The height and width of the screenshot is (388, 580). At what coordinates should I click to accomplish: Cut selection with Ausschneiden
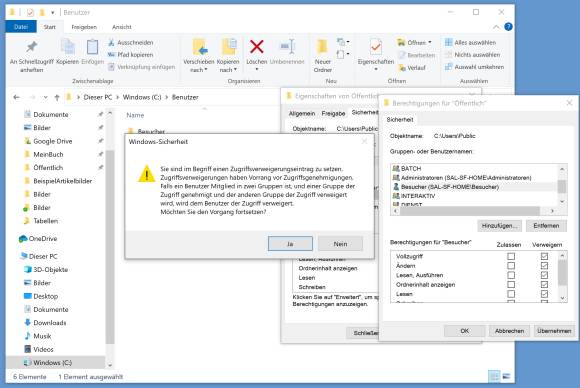[131, 43]
